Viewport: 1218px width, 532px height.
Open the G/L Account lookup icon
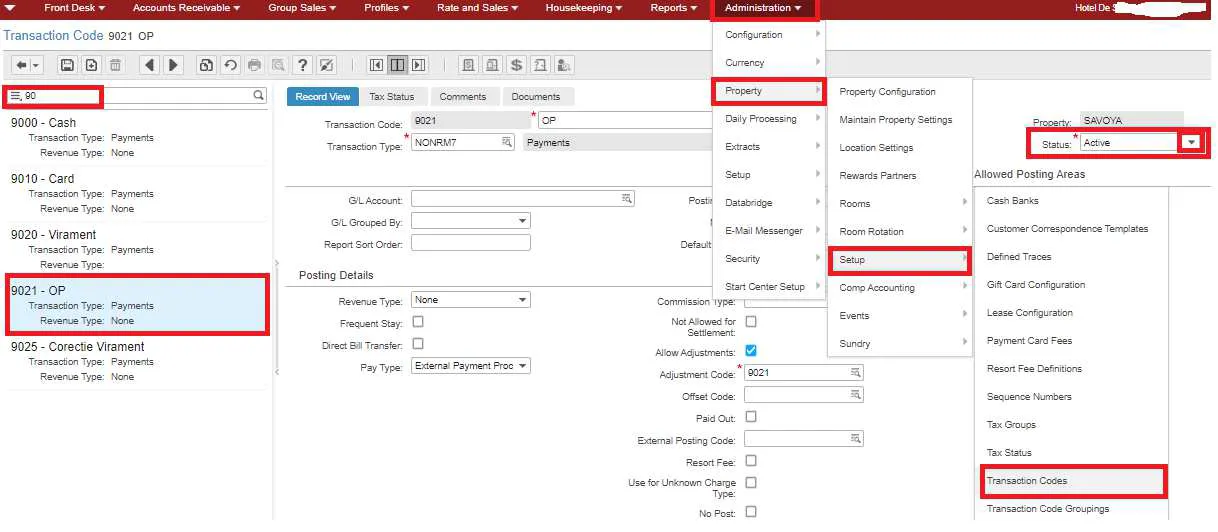pyautogui.click(x=627, y=199)
